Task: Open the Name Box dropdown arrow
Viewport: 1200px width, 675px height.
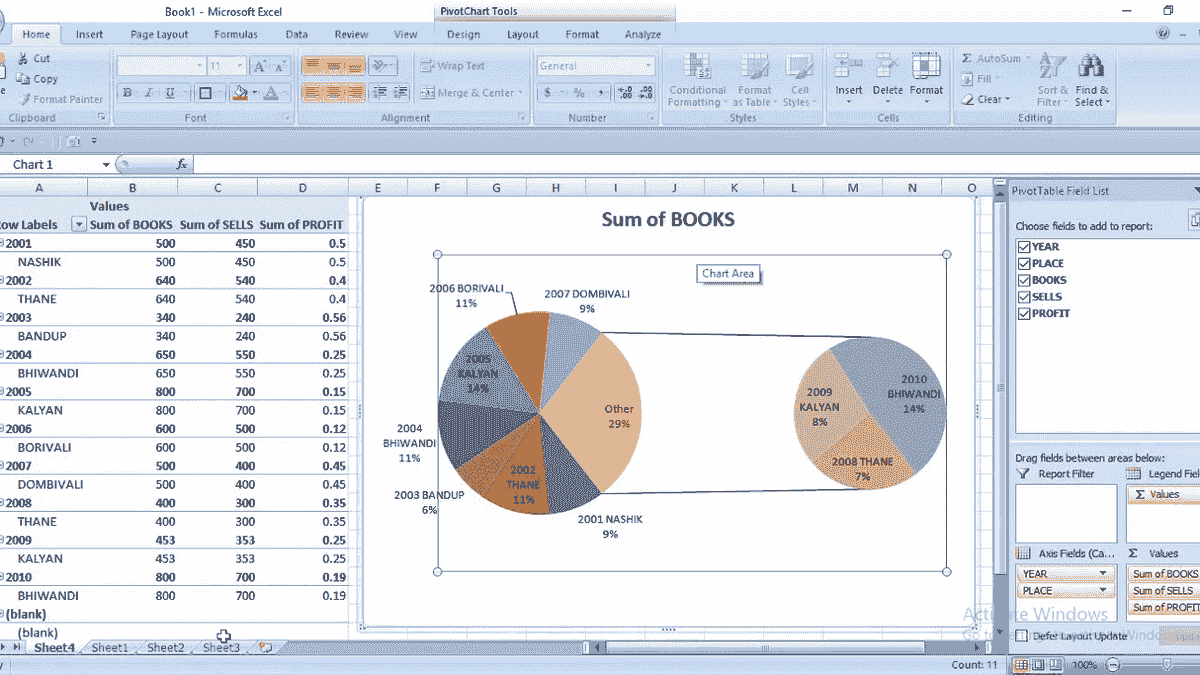Action: tap(106, 164)
